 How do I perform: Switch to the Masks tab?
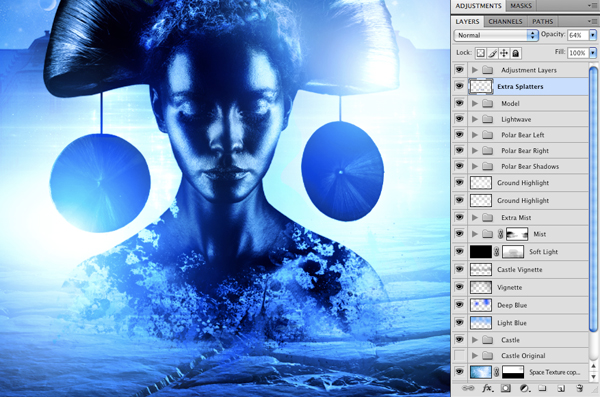(x=521, y=6)
